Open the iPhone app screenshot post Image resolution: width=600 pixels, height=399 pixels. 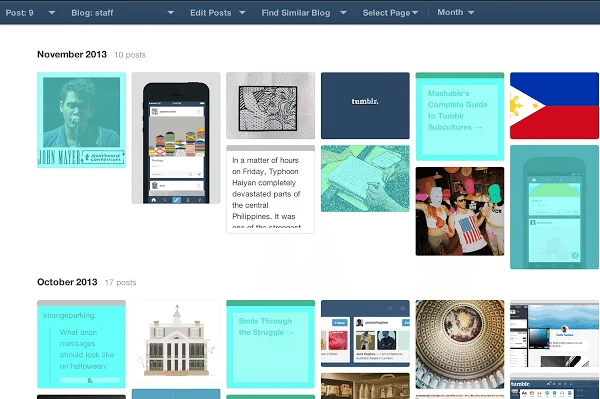pos(176,138)
